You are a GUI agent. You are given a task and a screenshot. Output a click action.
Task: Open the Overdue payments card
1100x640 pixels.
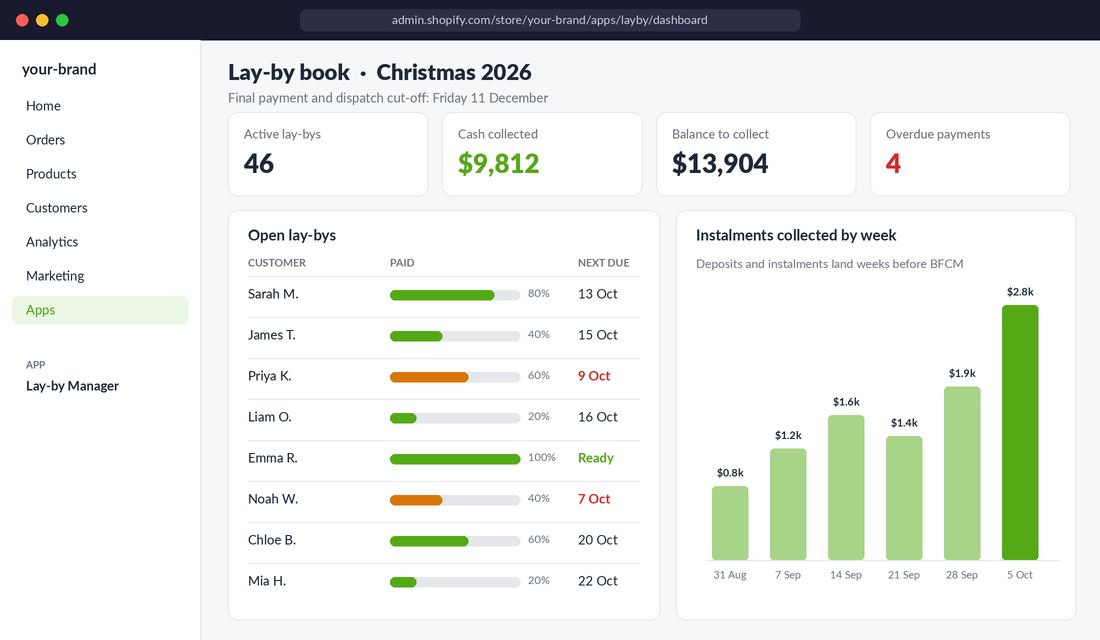coord(970,154)
